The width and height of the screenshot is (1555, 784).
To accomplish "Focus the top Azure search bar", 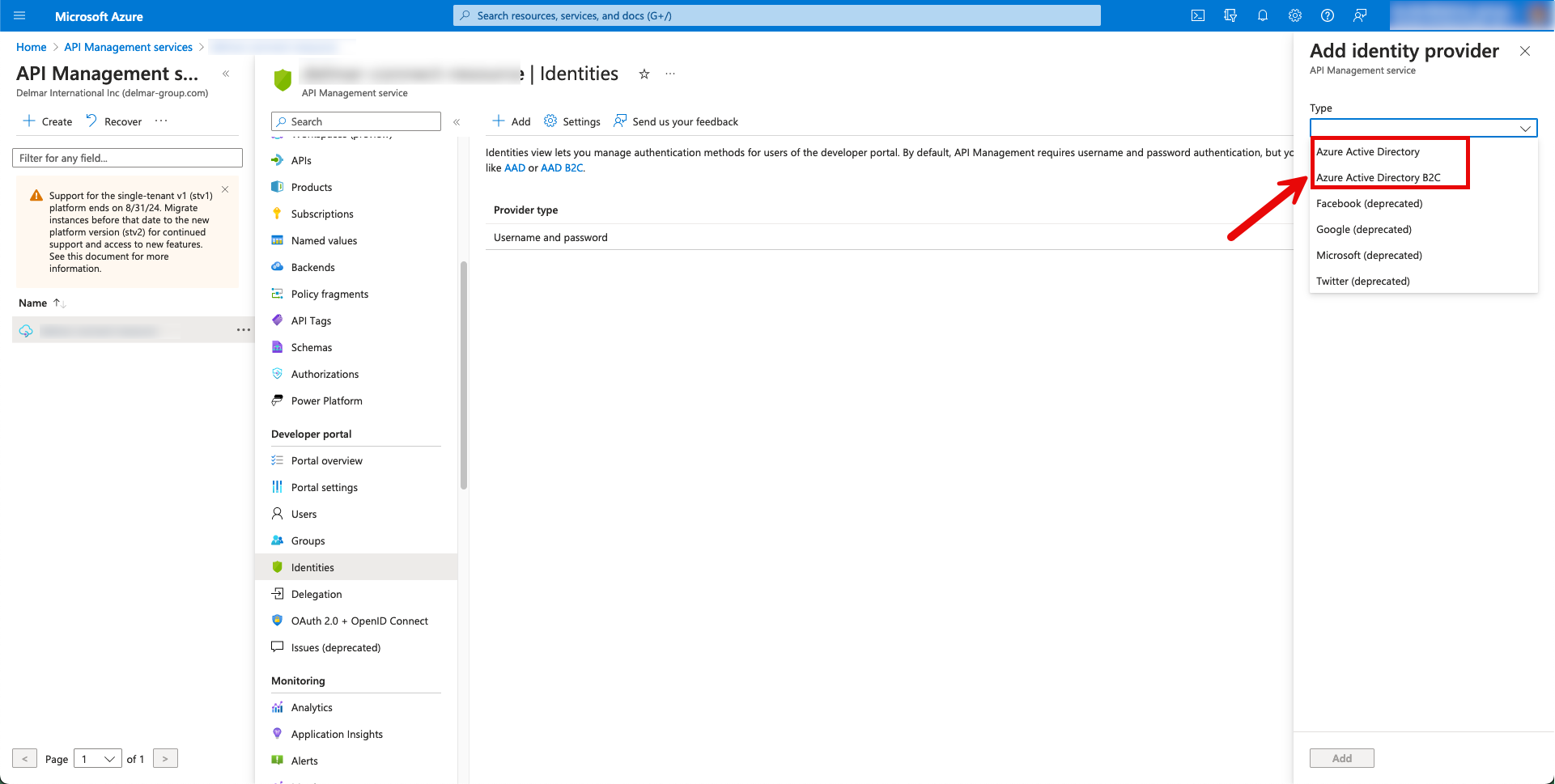I will point(777,15).
